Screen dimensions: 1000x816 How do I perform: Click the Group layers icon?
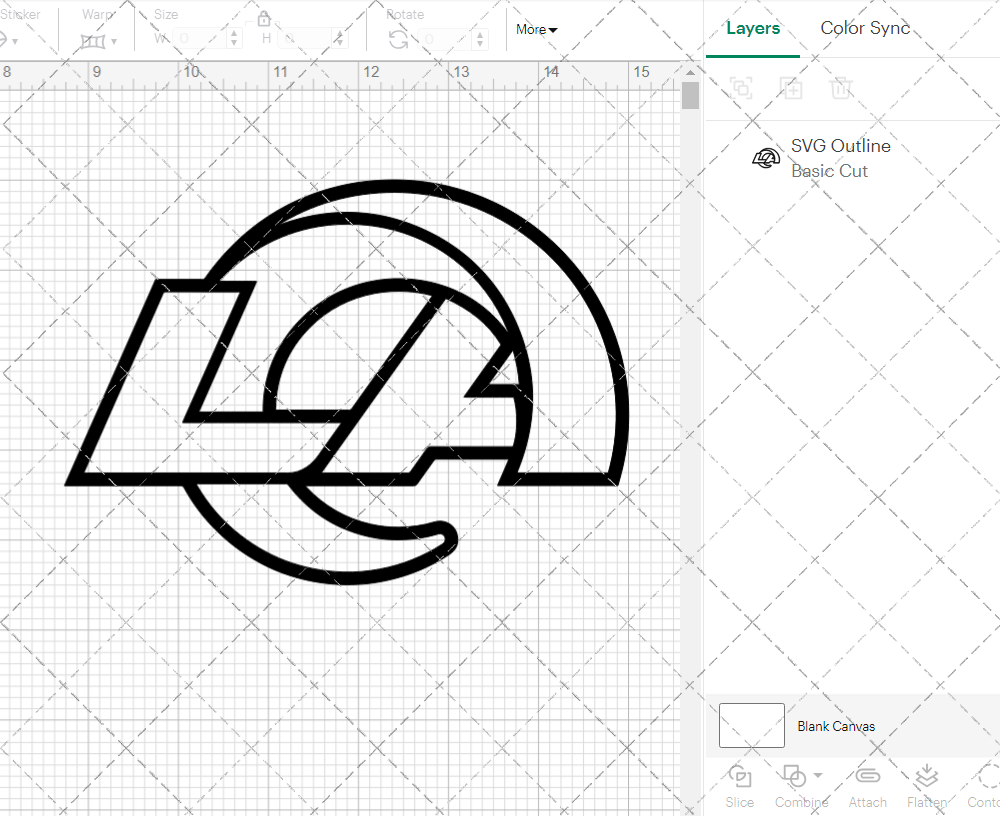click(741, 87)
